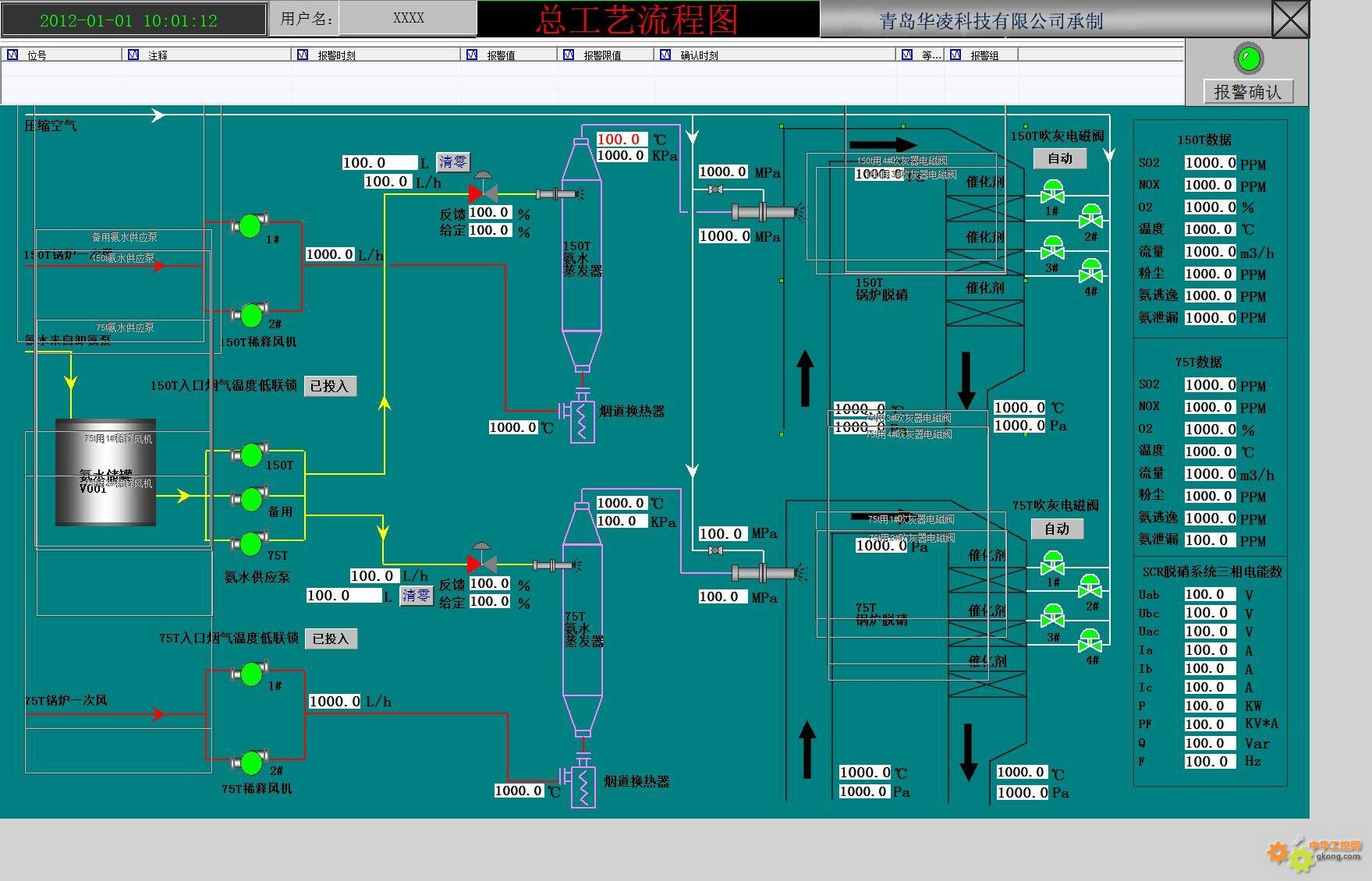
Task: Switch 150T soot blower 自动 mode
Action: pos(1060,158)
